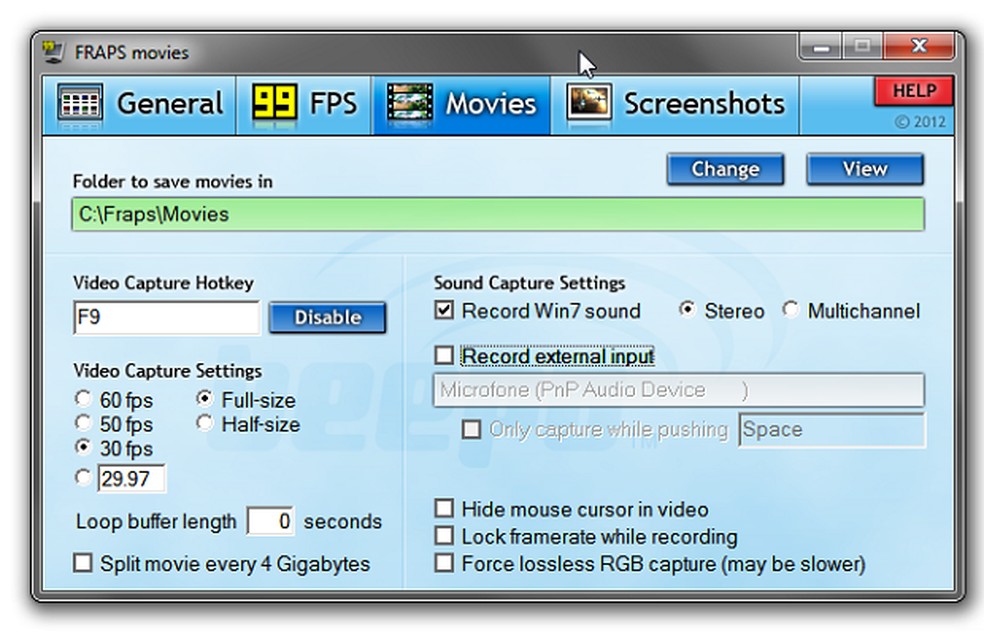The image size is (984, 633).
Task: Enable Lock framerate while recording
Action: click(x=444, y=537)
